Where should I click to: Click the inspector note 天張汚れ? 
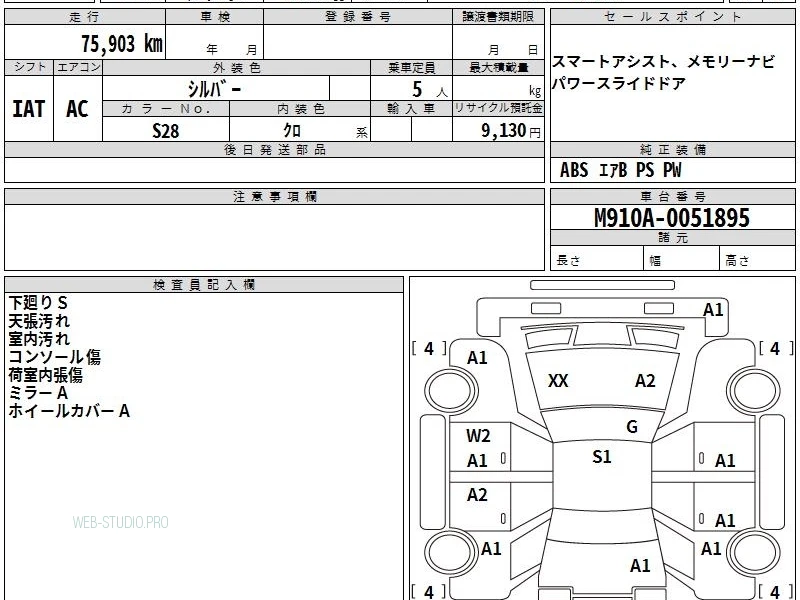coord(39,321)
